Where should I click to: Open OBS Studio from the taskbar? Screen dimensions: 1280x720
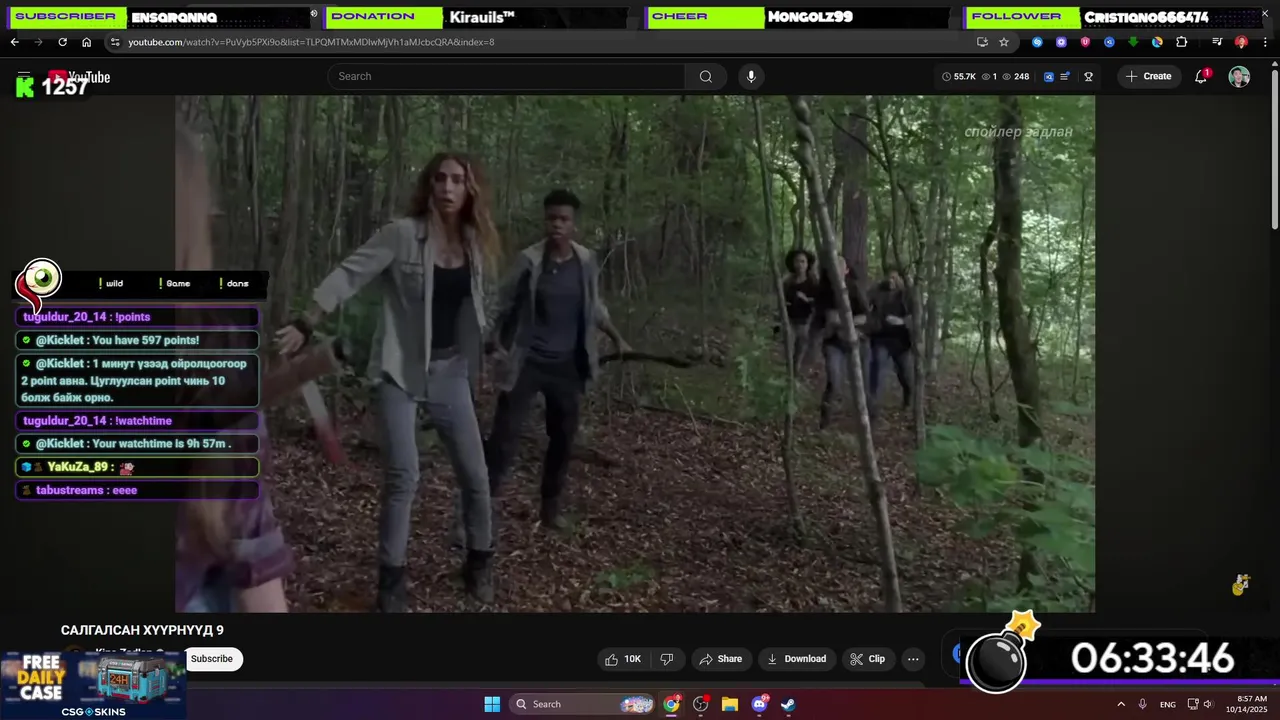[700, 704]
